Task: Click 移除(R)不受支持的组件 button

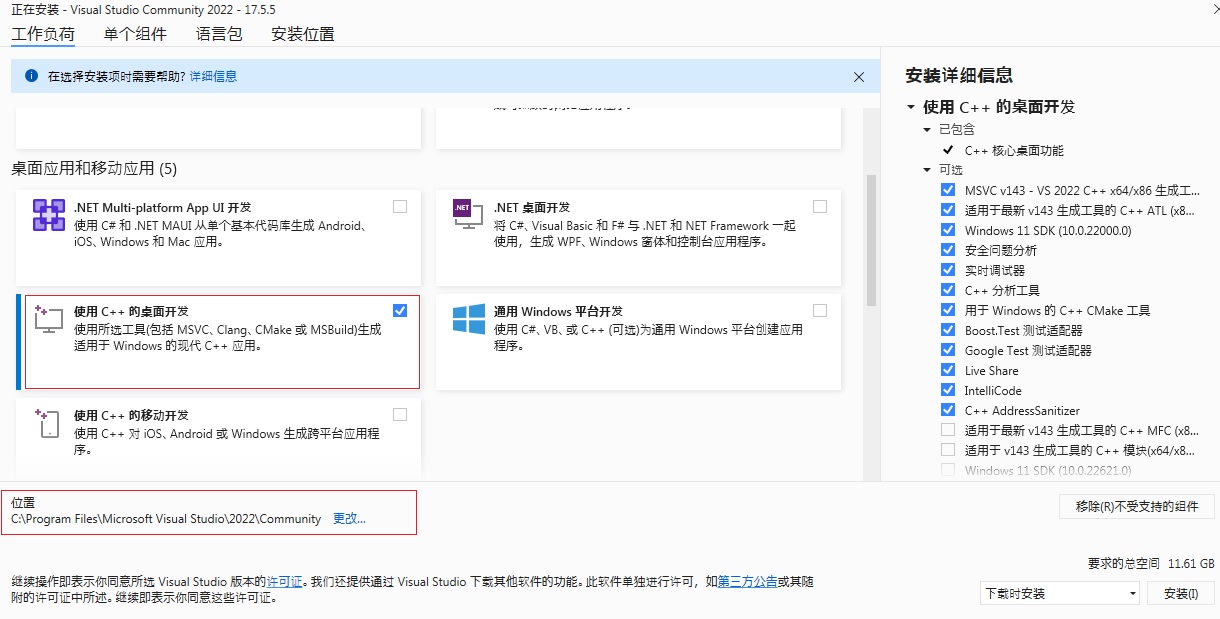Action: click(1137, 506)
